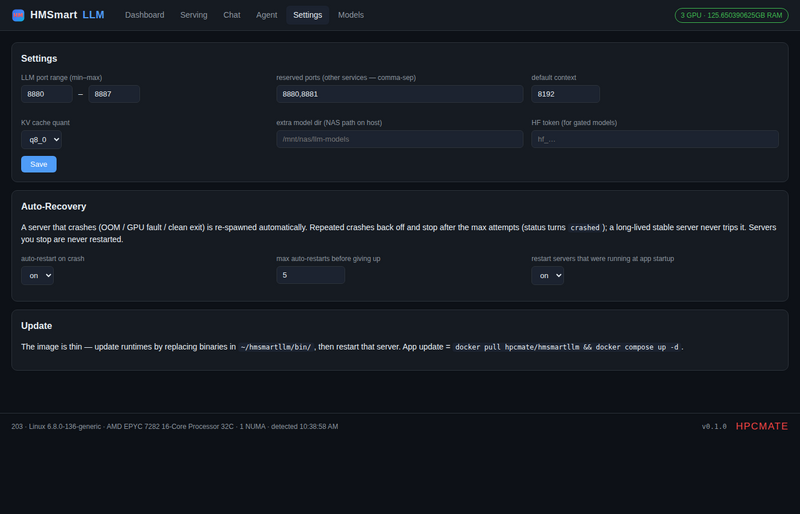This screenshot has width=800, height=514.
Task: Click the footer system info text
Action: 174,427
